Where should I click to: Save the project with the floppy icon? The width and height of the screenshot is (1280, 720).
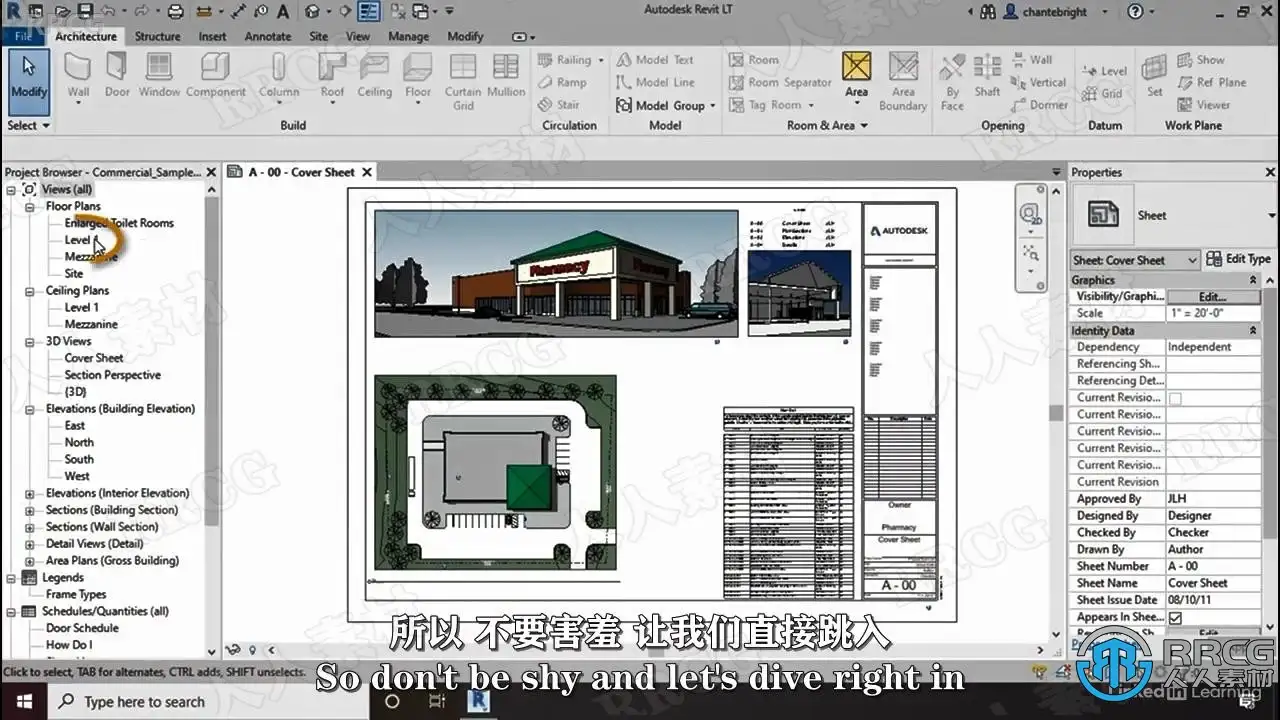(84, 12)
